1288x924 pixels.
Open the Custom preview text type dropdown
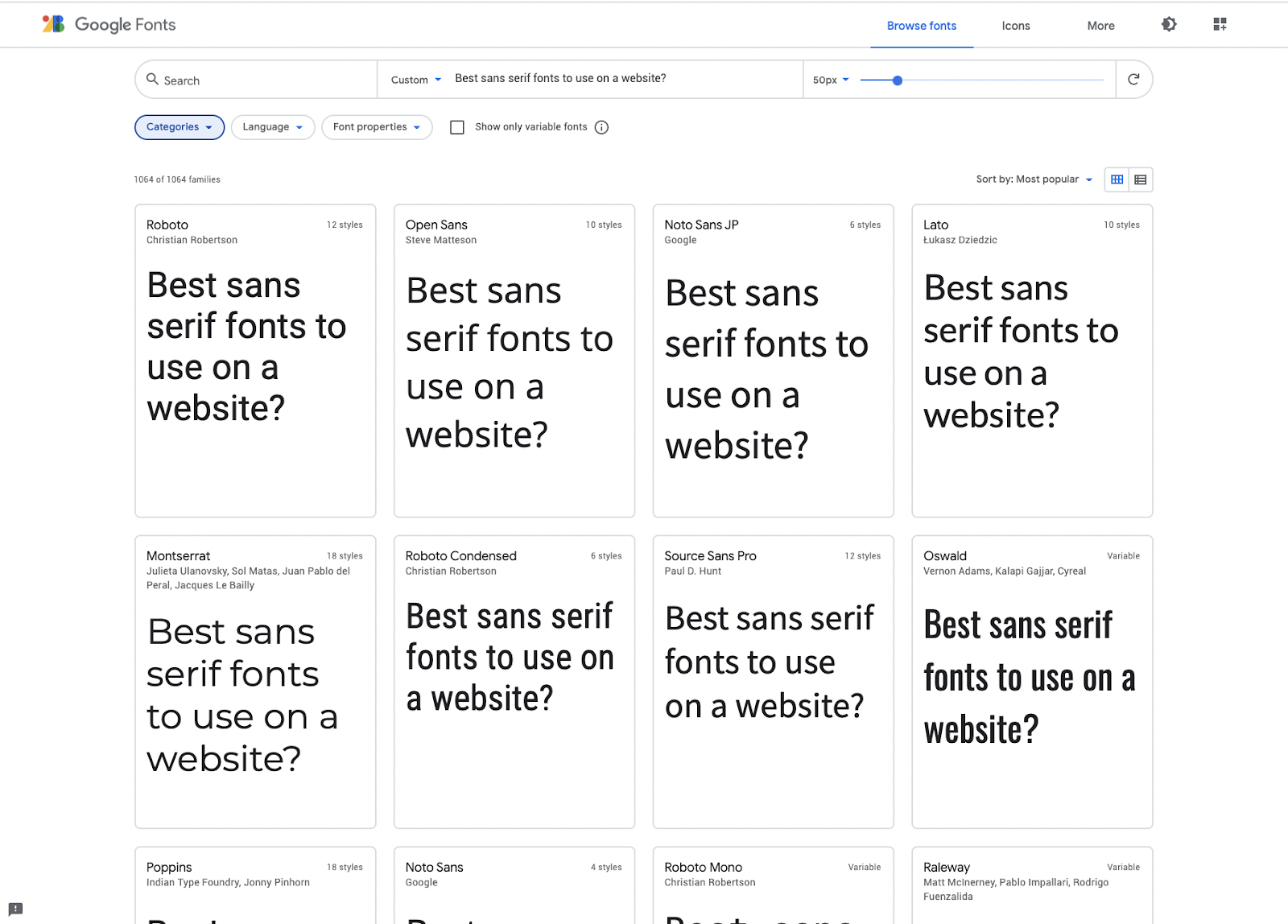coord(416,80)
